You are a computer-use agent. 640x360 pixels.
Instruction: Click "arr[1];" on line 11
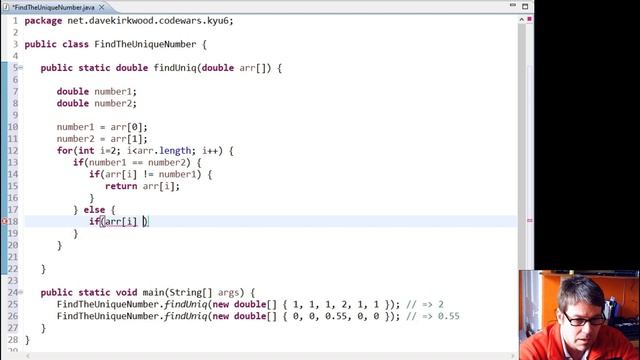[x=129, y=139]
